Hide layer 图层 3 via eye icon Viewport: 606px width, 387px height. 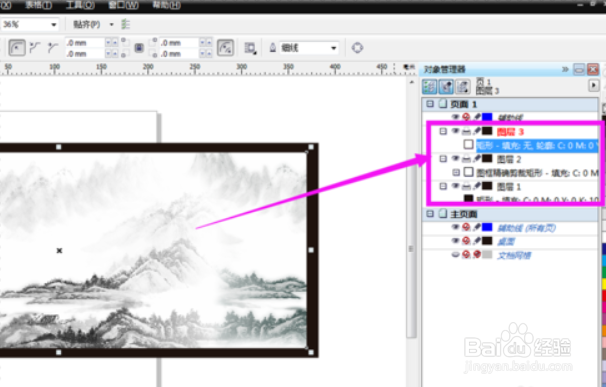456,131
